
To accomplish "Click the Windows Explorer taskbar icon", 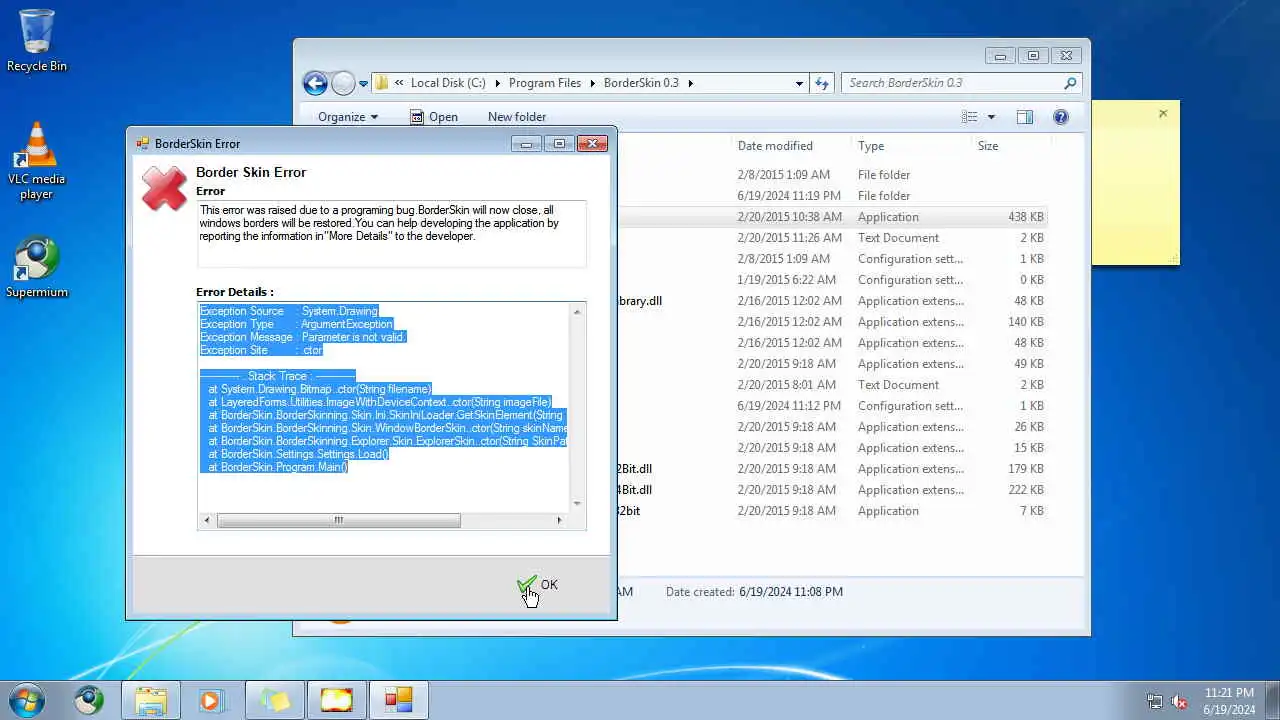I will [x=151, y=700].
